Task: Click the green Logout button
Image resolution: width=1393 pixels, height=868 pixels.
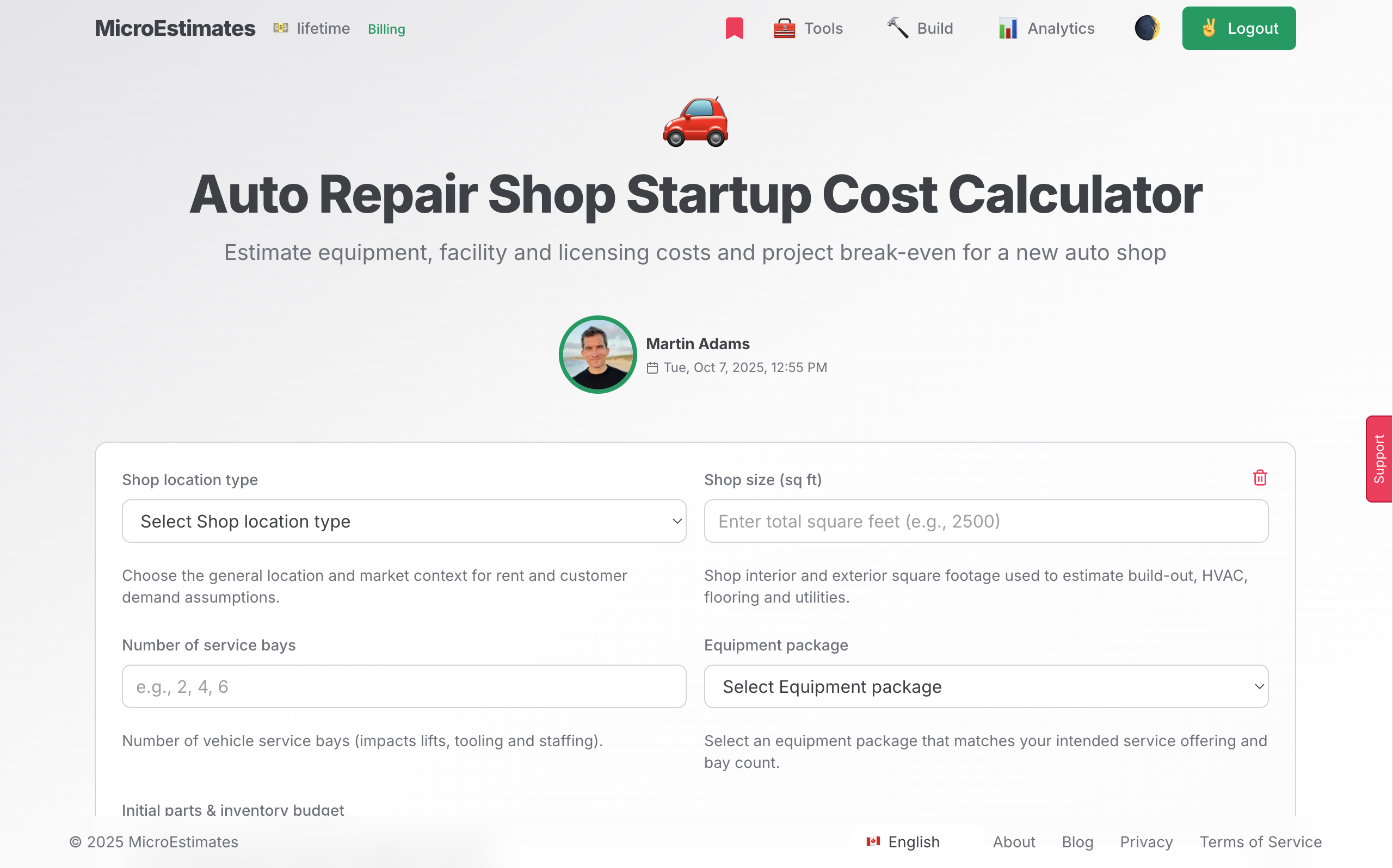Action: (x=1238, y=28)
